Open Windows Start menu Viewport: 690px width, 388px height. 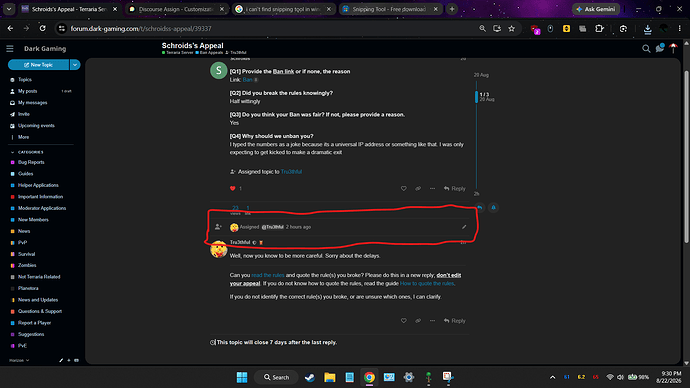point(242,377)
